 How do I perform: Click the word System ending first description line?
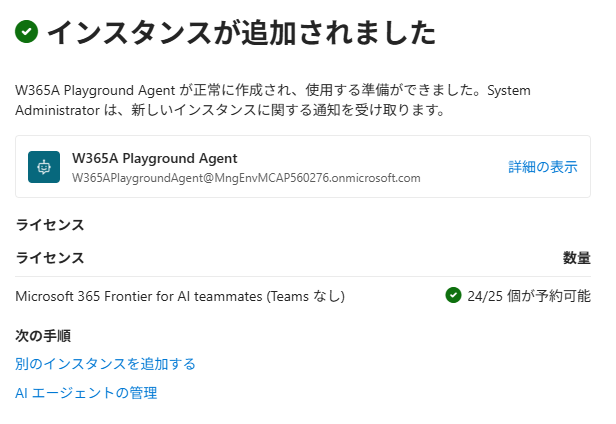click(509, 90)
